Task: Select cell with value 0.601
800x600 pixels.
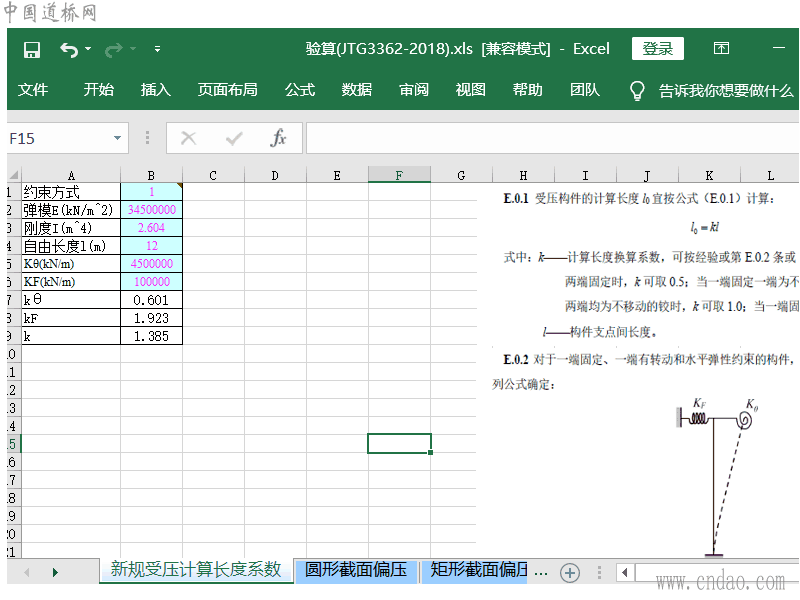Action: (152, 300)
